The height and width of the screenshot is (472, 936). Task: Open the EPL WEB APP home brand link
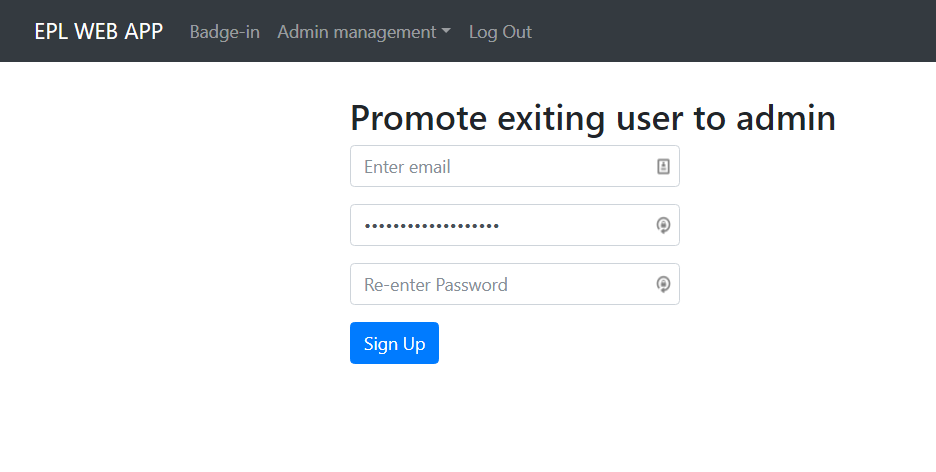(x=98, y=31)
